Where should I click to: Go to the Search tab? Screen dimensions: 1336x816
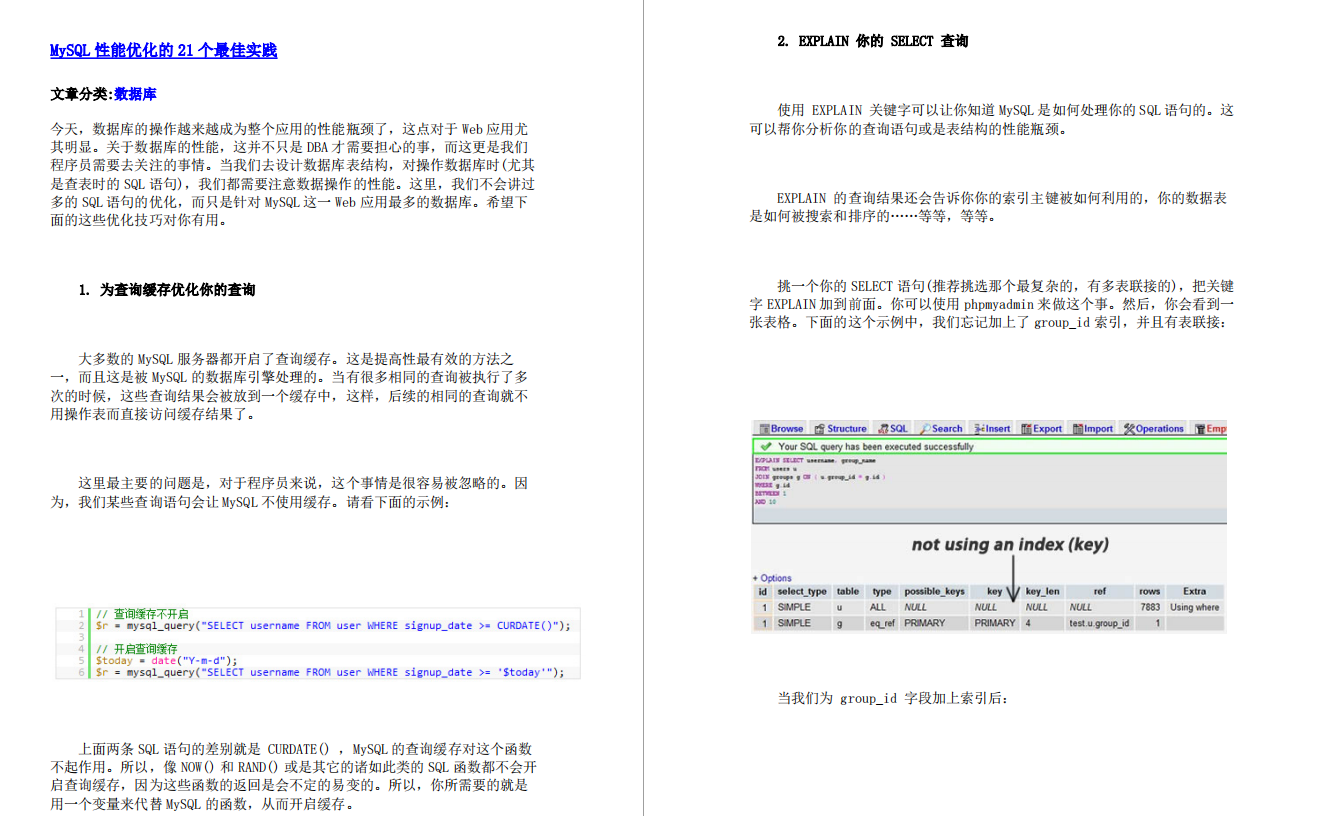pos(941,428)
